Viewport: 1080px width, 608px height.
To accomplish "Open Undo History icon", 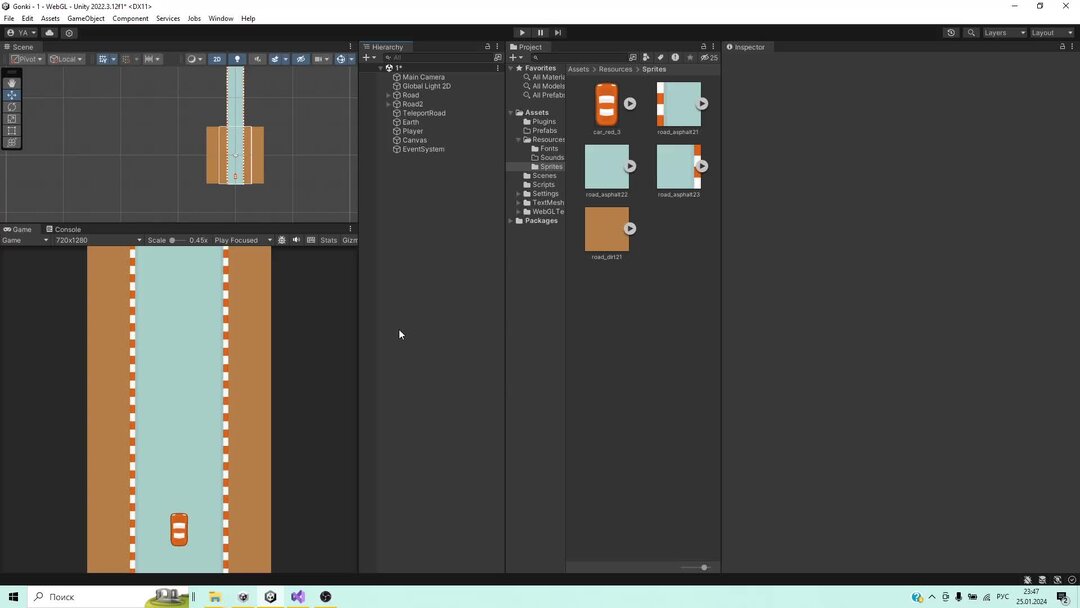I will coord(951,32).
